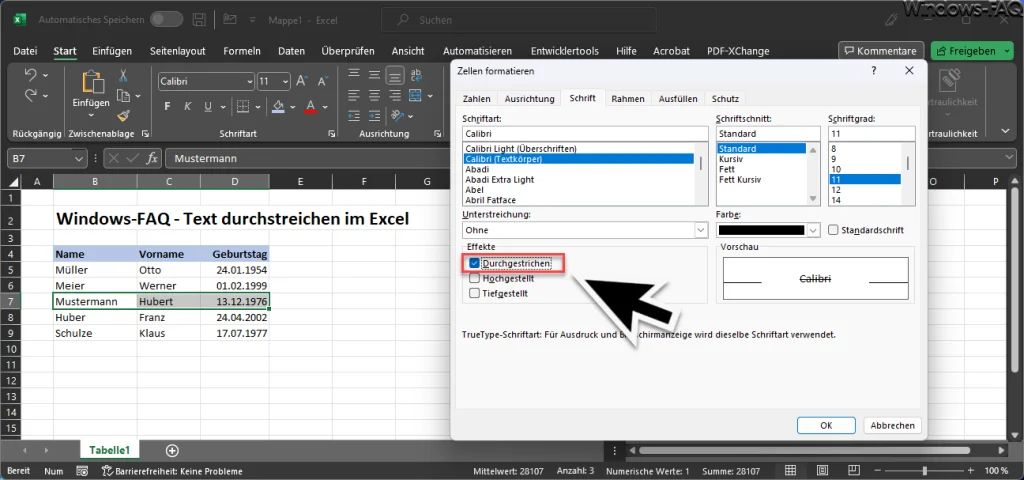Open the Einfügen ribbon tab
This screenshot has width=1024, height=480.
click(x=112, y=51)
